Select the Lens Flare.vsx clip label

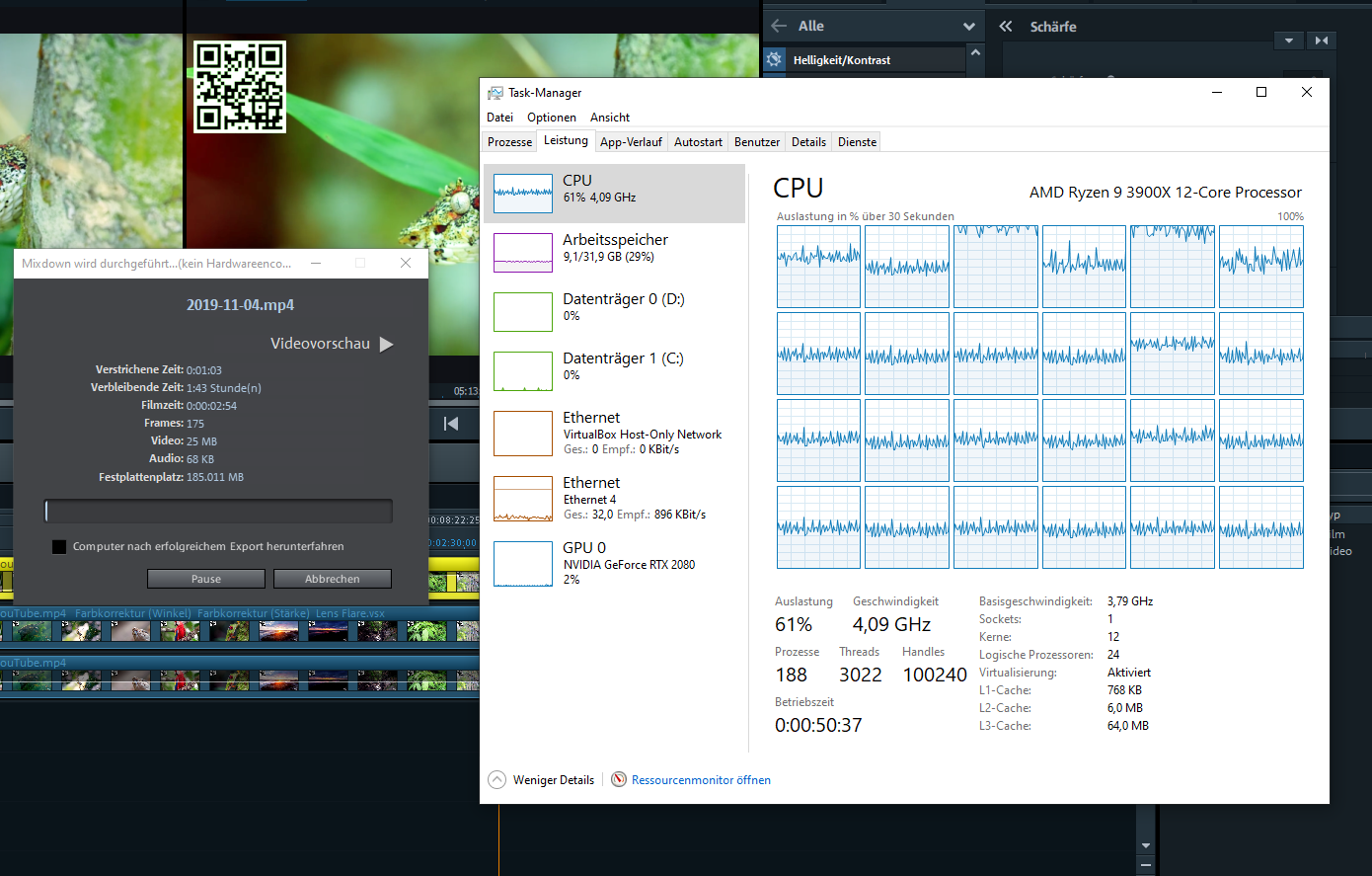pyautogui.click(x=350, y=613)
